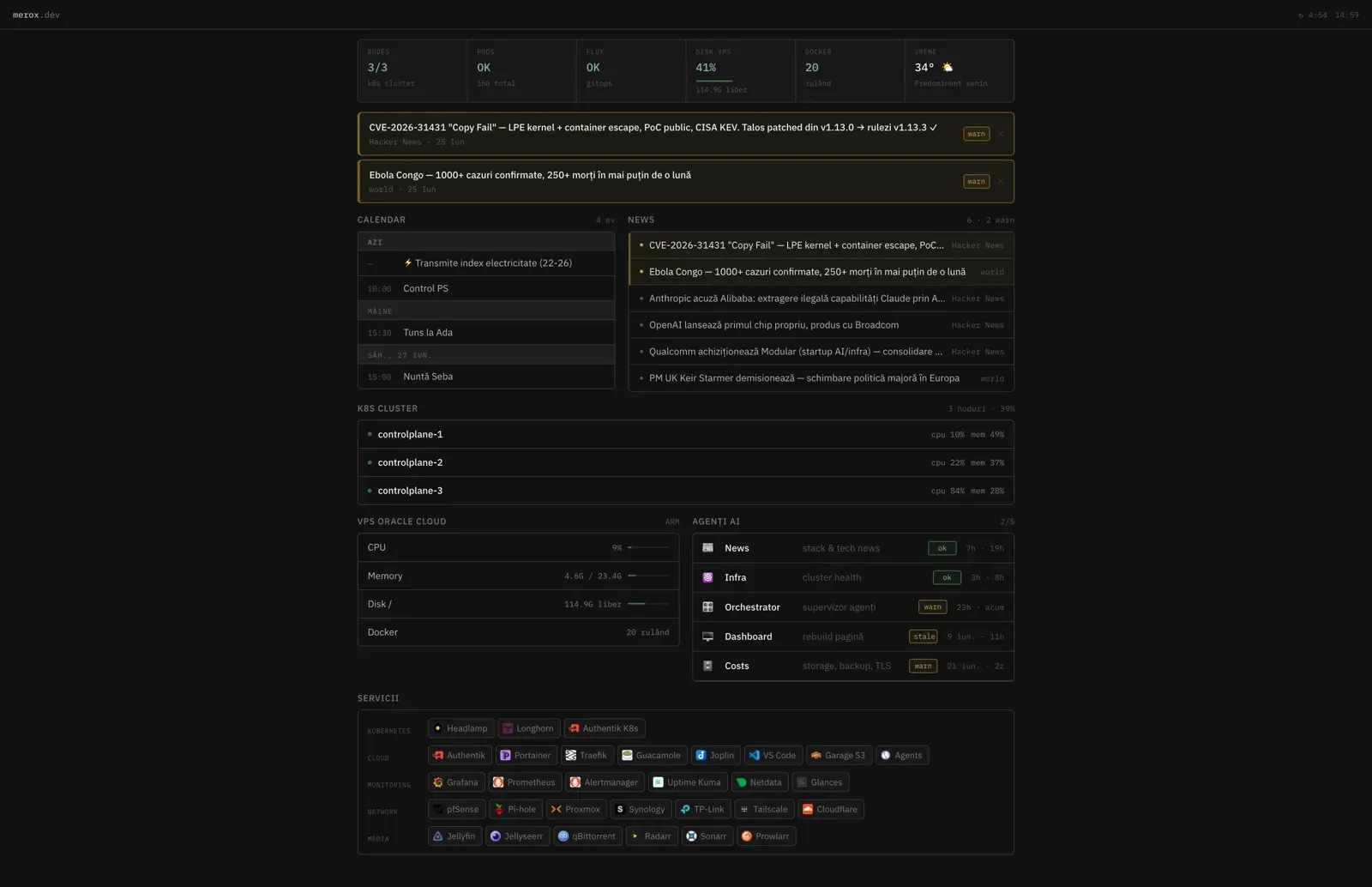This screenshot has height=887, width=1372.
Task: Open the Costs agent row
Action: click(853, 666)
